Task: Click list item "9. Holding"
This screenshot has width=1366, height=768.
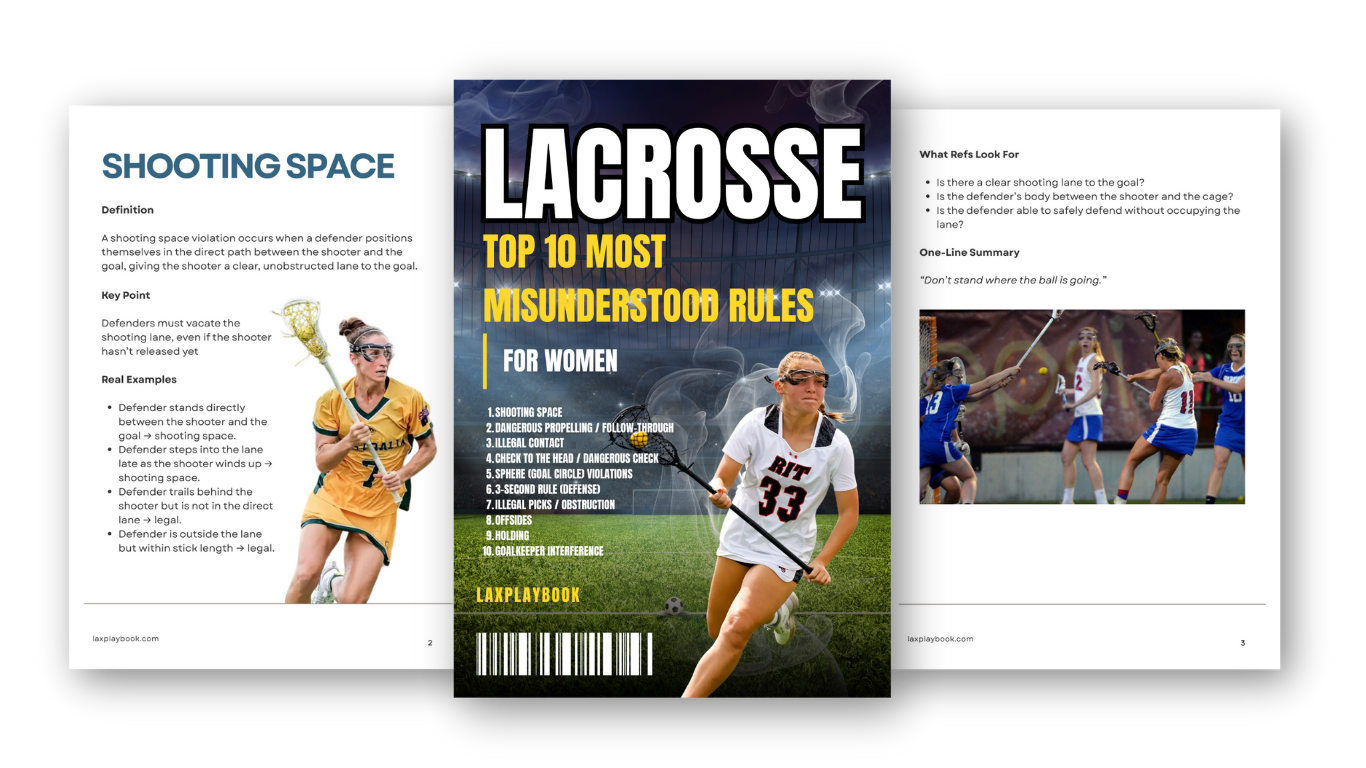Action: click(507, 535)
